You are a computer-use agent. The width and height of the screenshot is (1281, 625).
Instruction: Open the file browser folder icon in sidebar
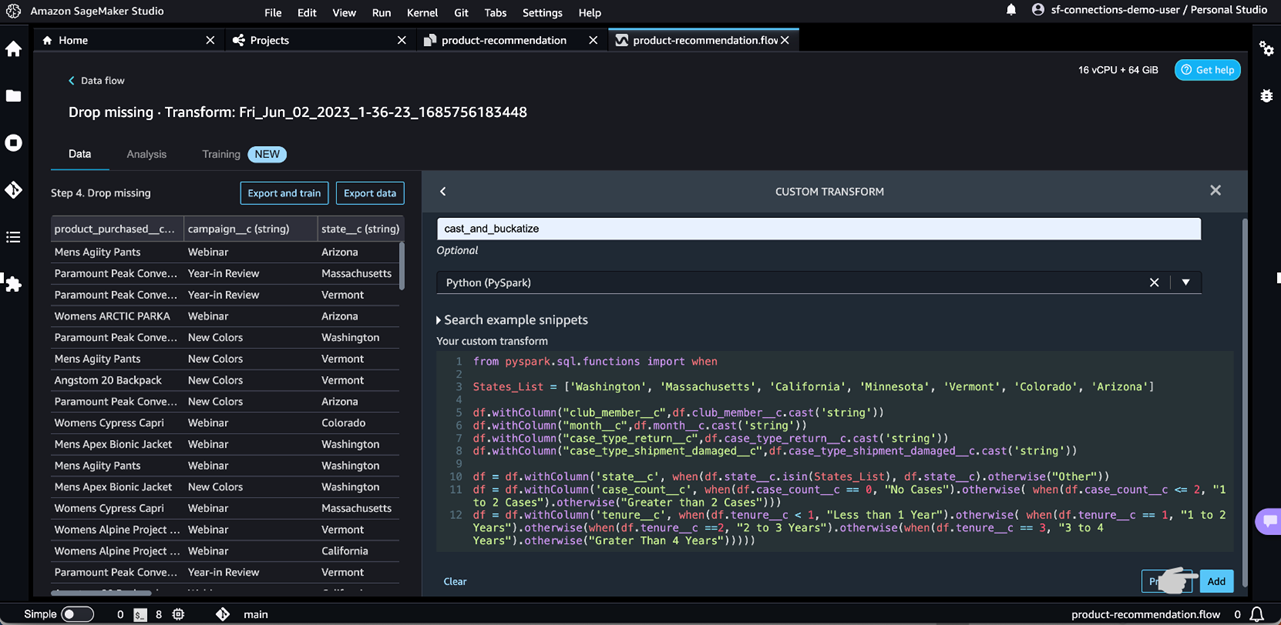(x=13, y=96)
